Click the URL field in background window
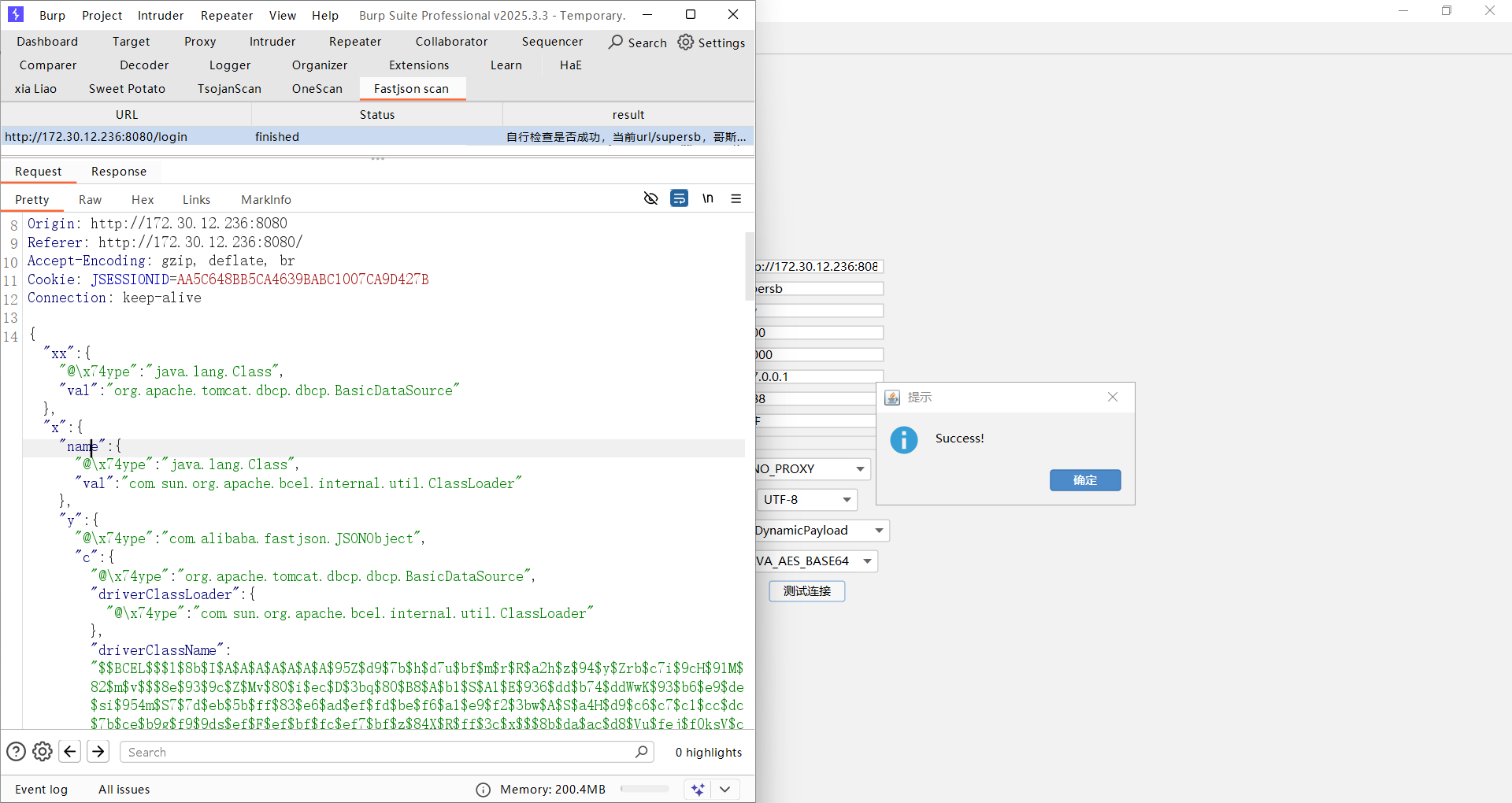The width and height of the screenshot is (1512, 803). (819, 267)
